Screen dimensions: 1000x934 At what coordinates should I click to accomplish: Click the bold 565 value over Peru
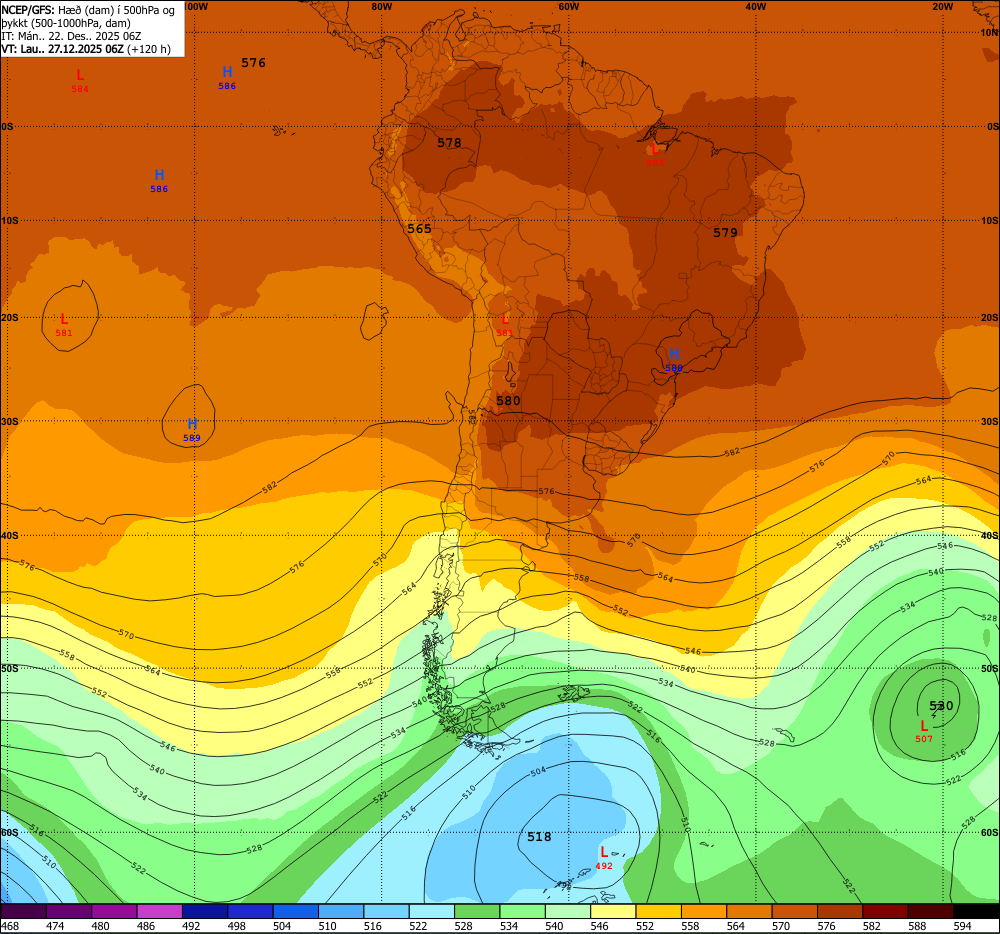(419, 228)
